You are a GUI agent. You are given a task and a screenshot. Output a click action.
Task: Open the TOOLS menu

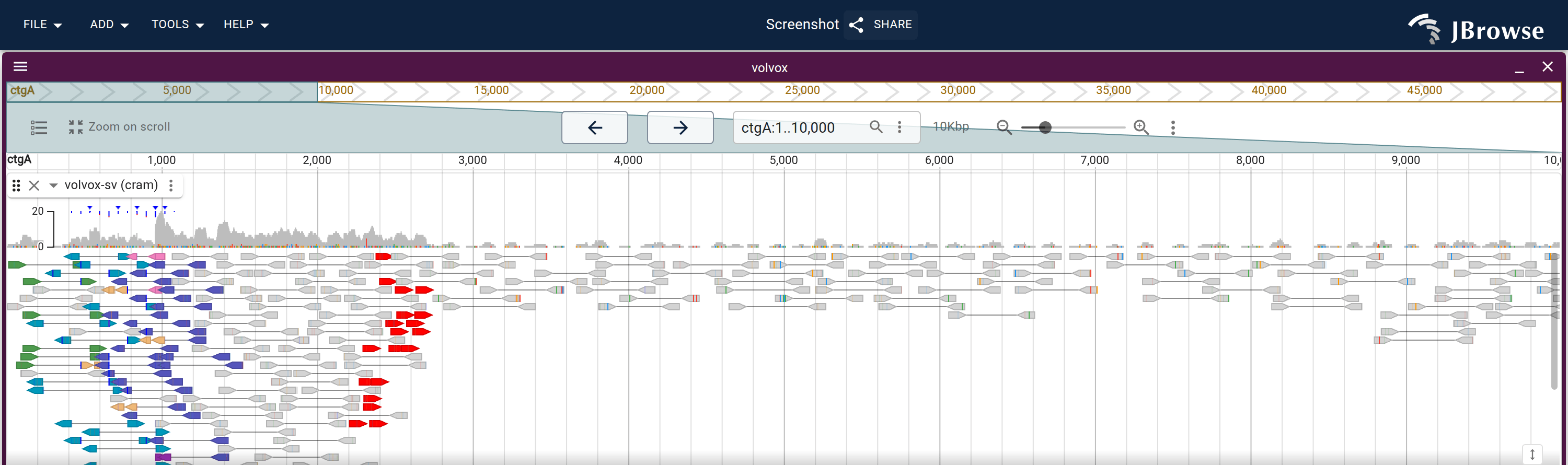(x=177, y=25)
